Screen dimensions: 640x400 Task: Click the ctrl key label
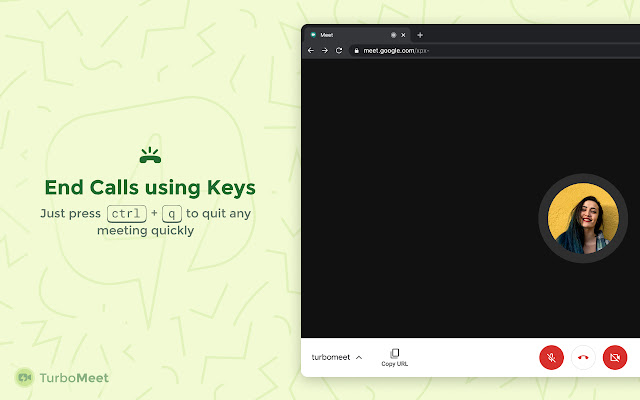click(127, 214)
